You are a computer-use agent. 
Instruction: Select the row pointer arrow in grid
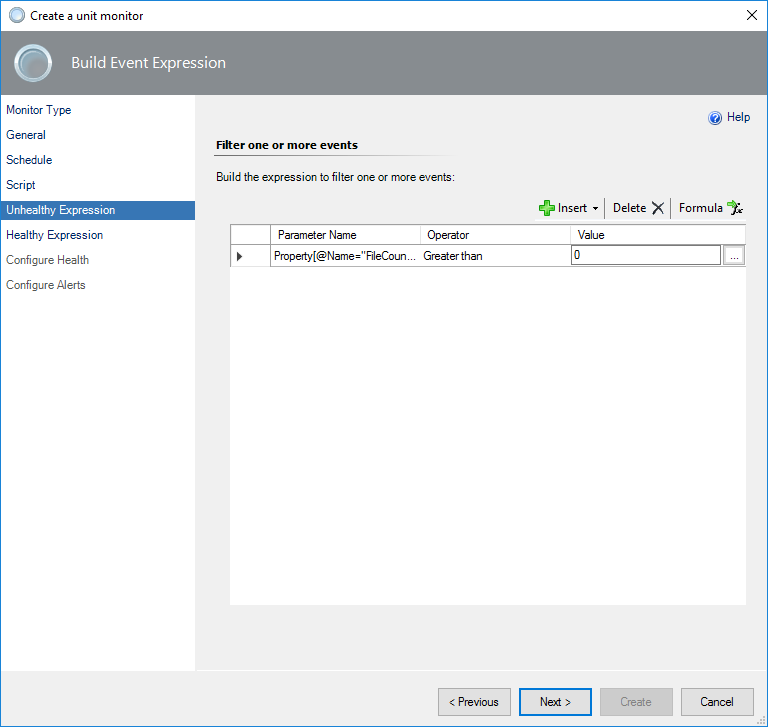pos(240,256)
